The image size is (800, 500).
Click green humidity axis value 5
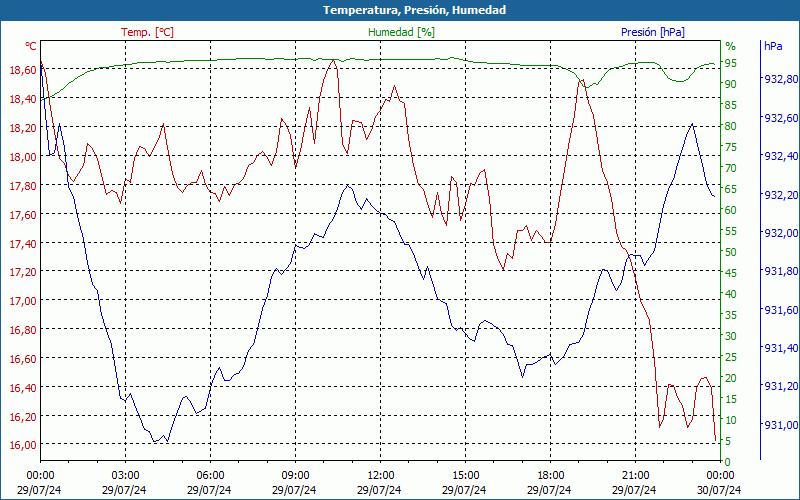click(x=728, y=441)
